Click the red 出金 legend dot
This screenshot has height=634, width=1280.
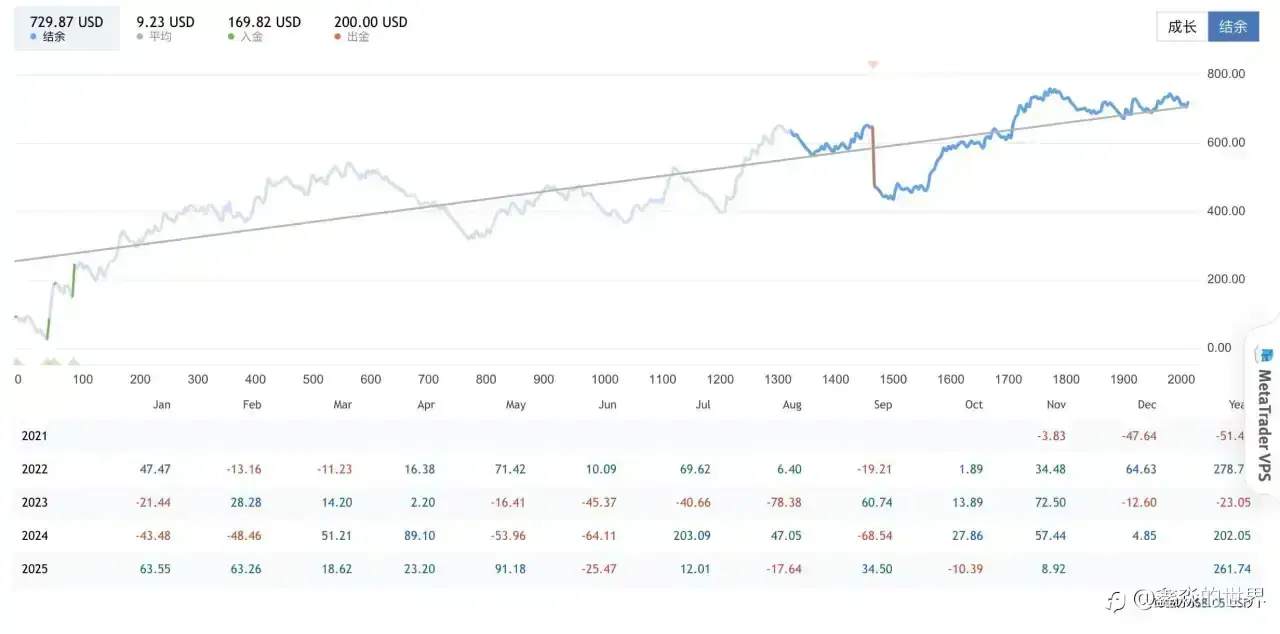[338, 37]
